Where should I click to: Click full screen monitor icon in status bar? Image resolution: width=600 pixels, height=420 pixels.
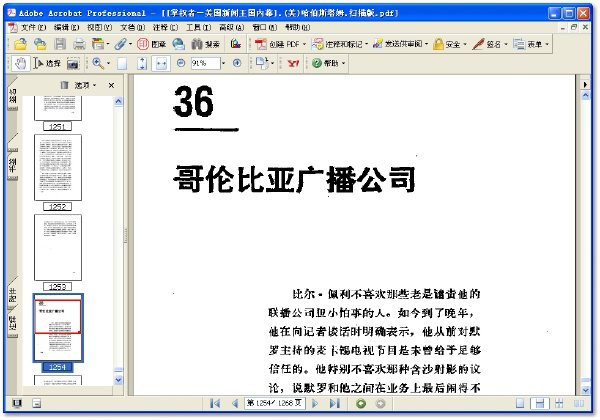click(x=17, y=403)
